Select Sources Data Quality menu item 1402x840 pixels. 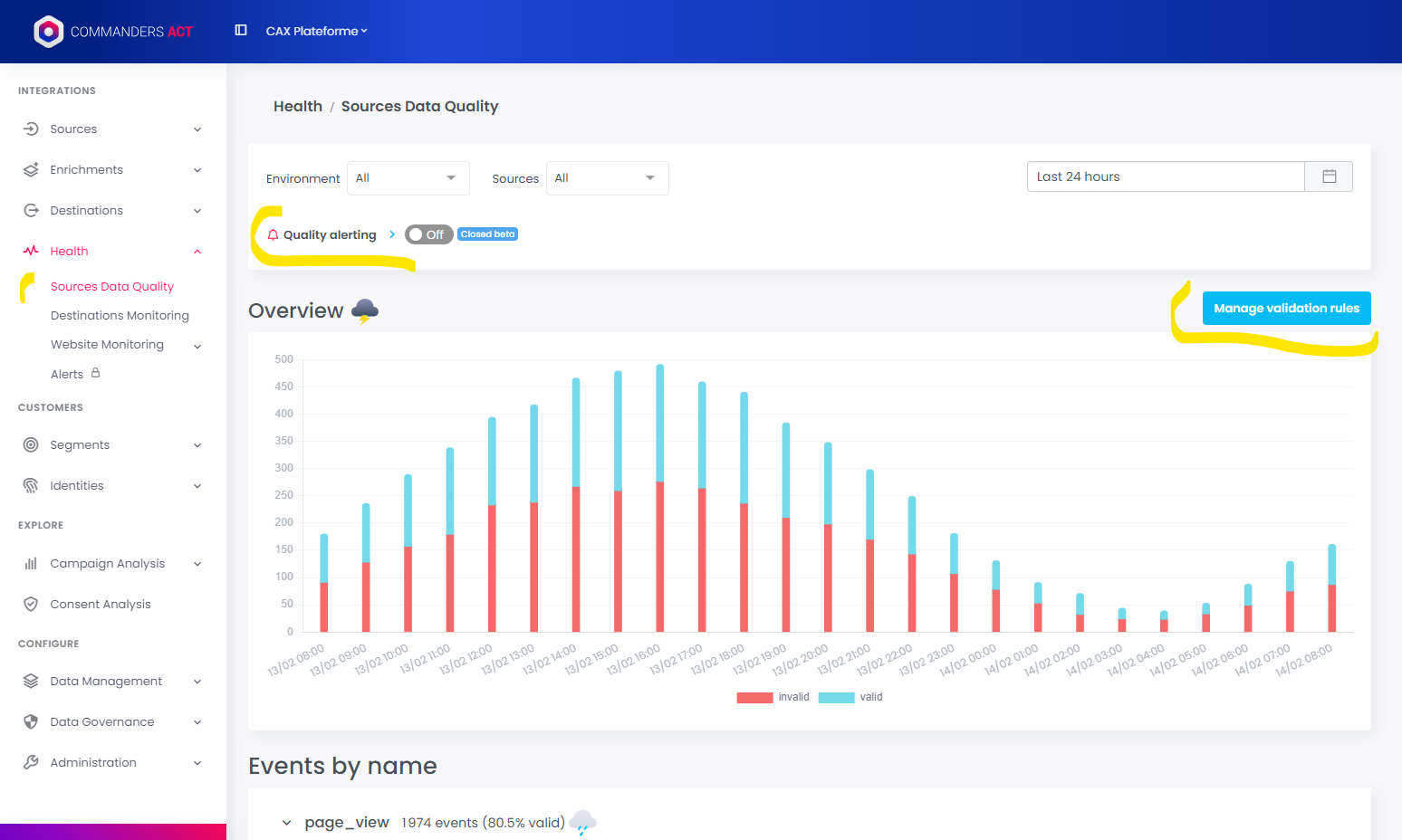point(112,287)
